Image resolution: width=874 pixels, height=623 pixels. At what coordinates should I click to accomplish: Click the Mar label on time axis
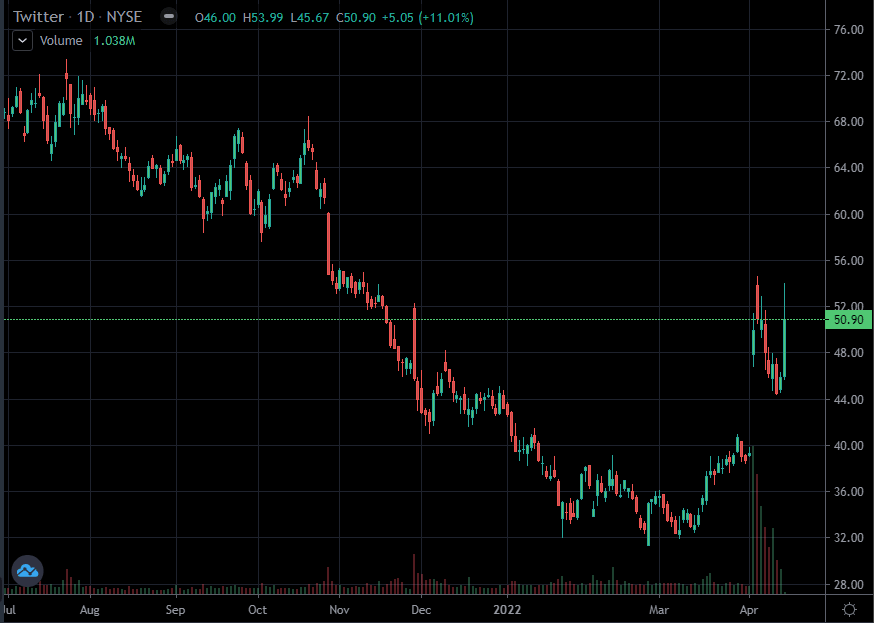click(659, 610)
